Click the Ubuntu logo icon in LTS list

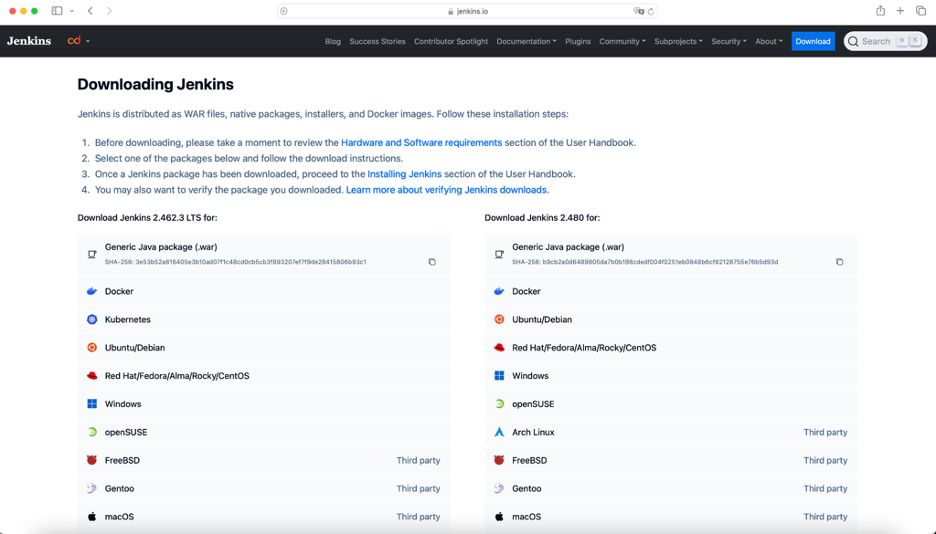tap(92, 347)
